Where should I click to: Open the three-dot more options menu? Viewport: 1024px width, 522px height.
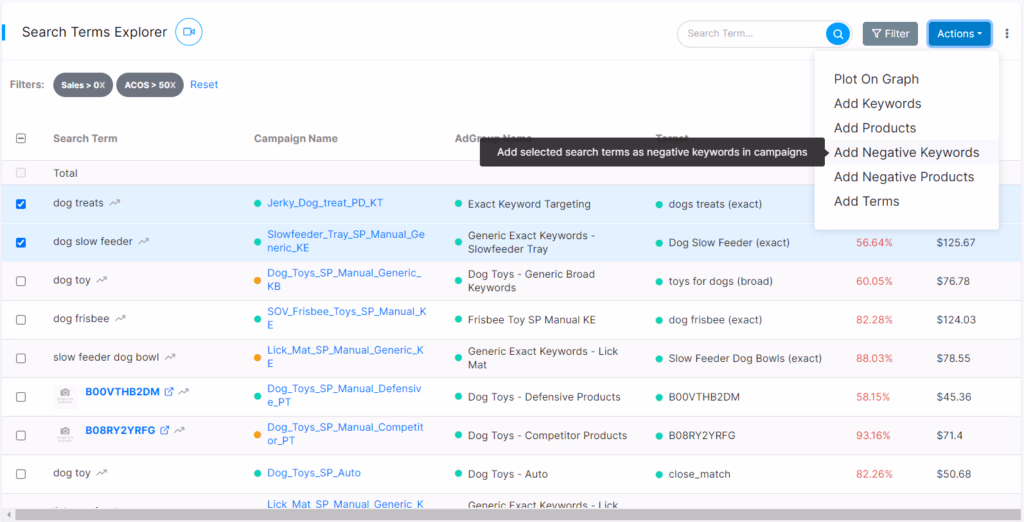click(x=1007, y=34)
